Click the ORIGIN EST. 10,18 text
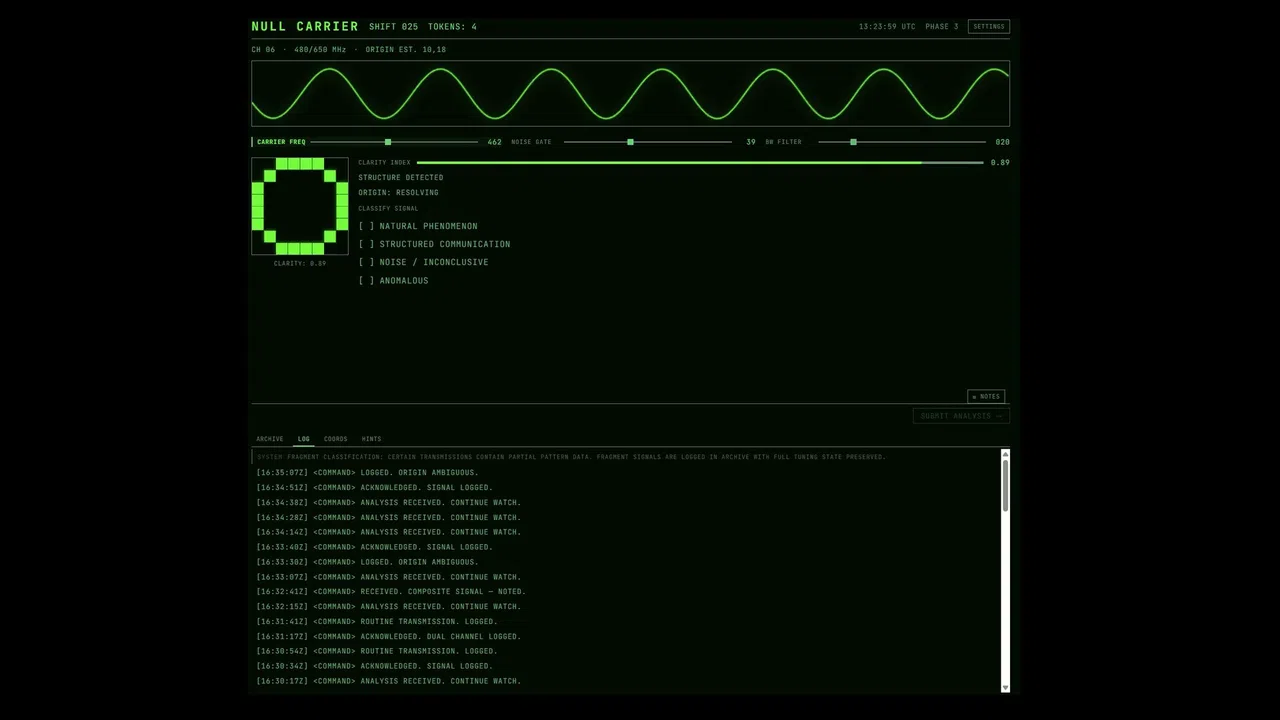Viewport: 1280px width, 720px height. [x=406, y=49]
